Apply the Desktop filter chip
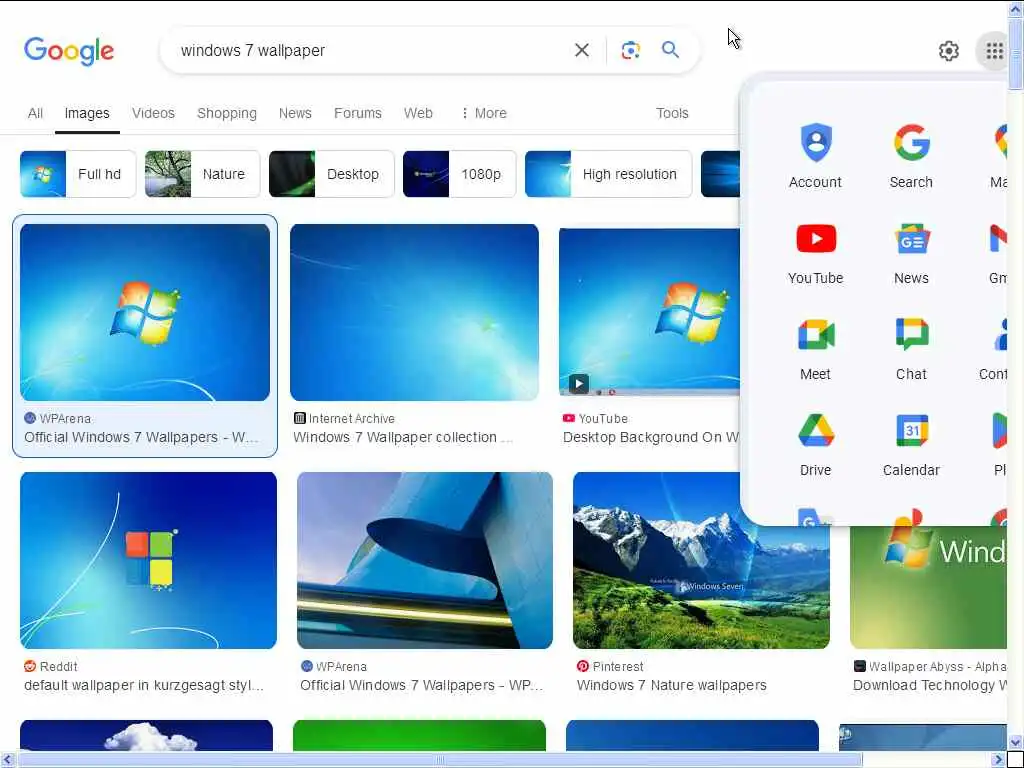The height and width of the screenshot is (768, 1024). pyautogui.click(x=332, y=174)
